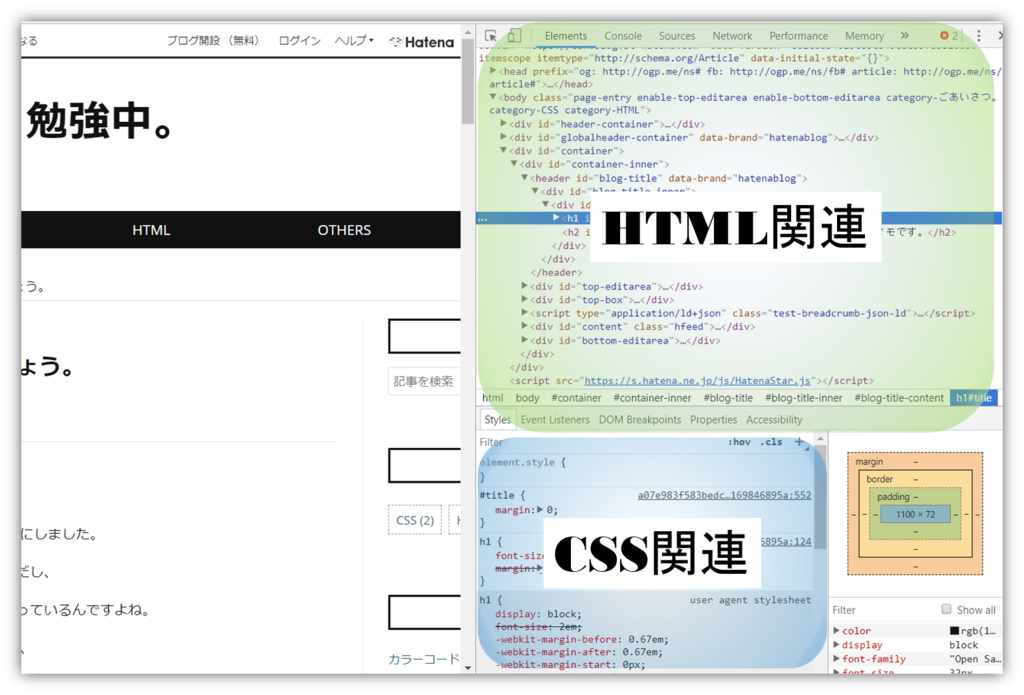1024x695 pixels.
Task: Click the ログイン link
Action: pyautogui.click(x=299, y=40)
